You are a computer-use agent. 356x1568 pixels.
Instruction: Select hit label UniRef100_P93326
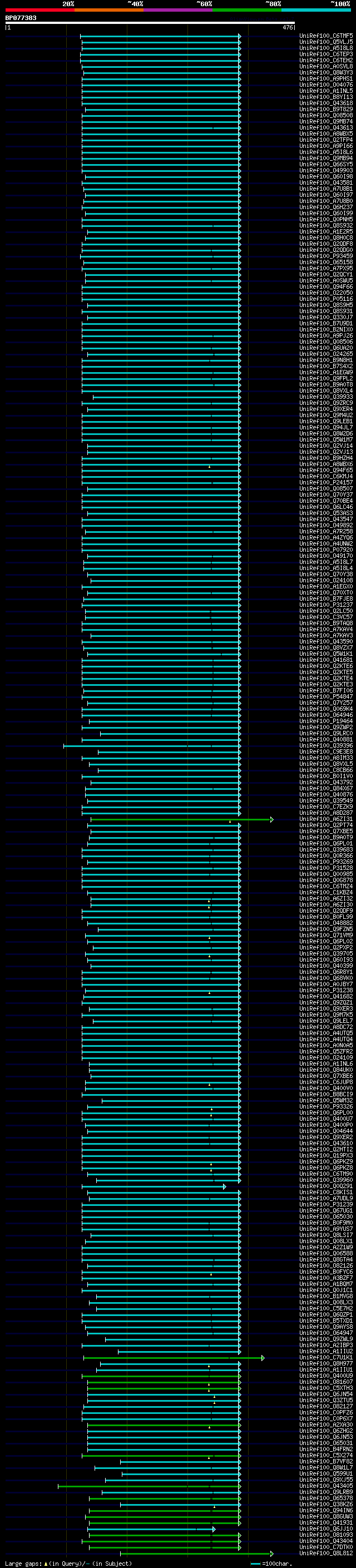pos(326,1106)
